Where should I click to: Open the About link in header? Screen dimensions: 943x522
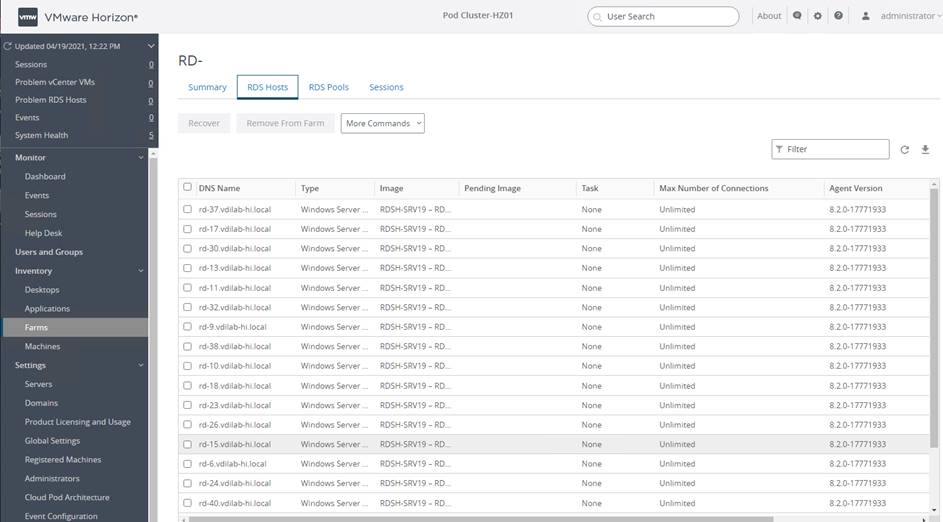click(769, 16)
